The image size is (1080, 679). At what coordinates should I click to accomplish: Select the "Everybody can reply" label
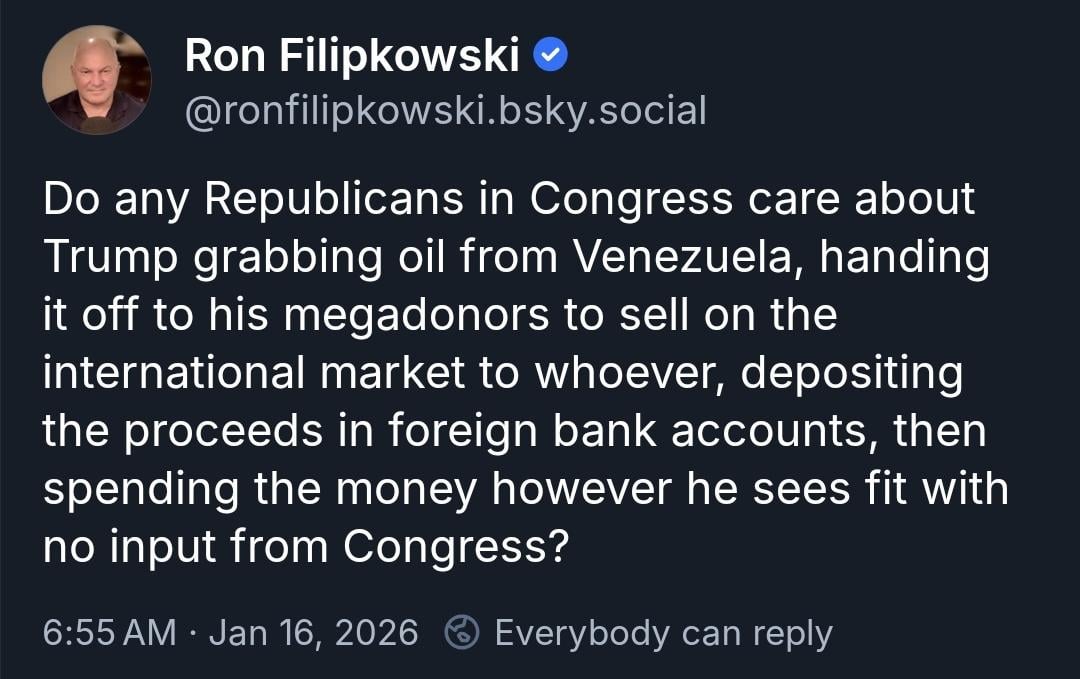click(x=663, y=633)
